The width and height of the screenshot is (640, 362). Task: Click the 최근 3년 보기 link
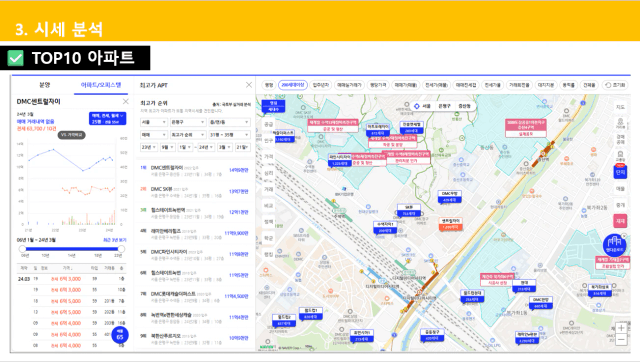pyautogui.click(x=115, y=240)
